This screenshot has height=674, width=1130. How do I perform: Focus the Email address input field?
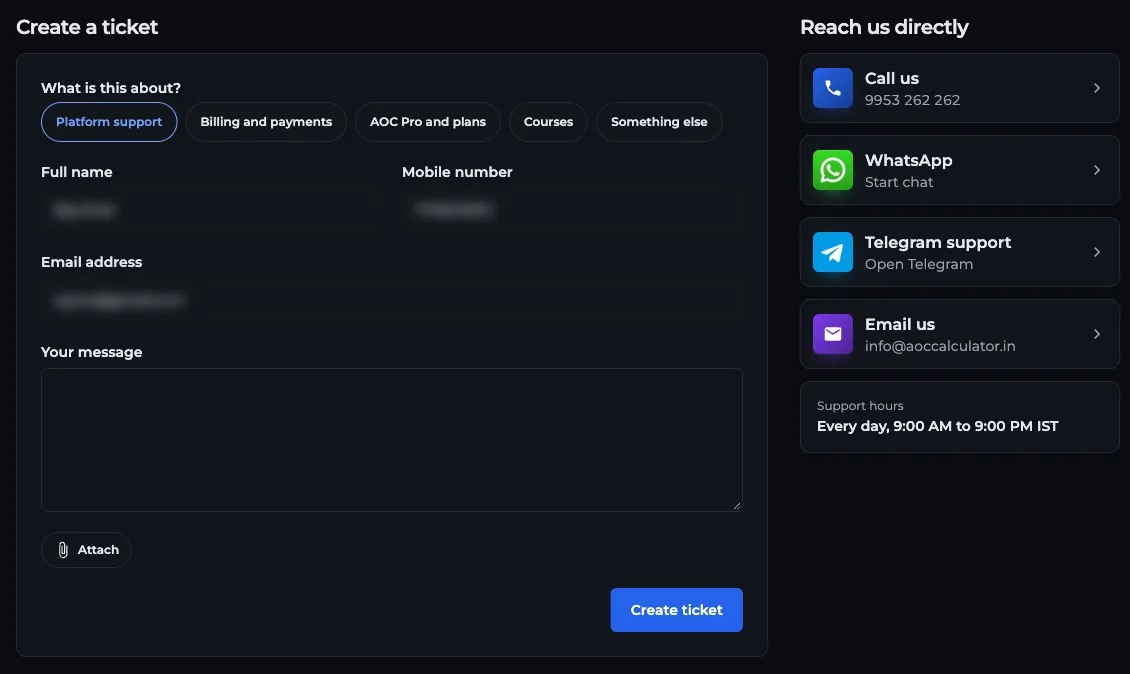[392, 300]
